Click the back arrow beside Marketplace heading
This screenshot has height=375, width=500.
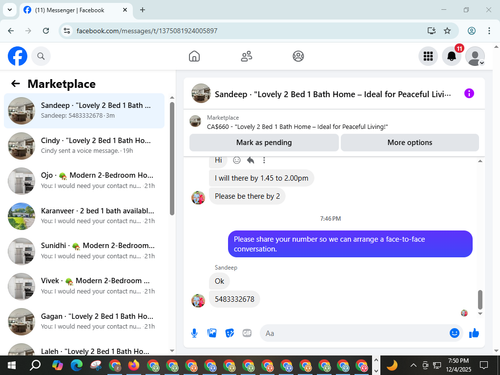coord(16,84)
